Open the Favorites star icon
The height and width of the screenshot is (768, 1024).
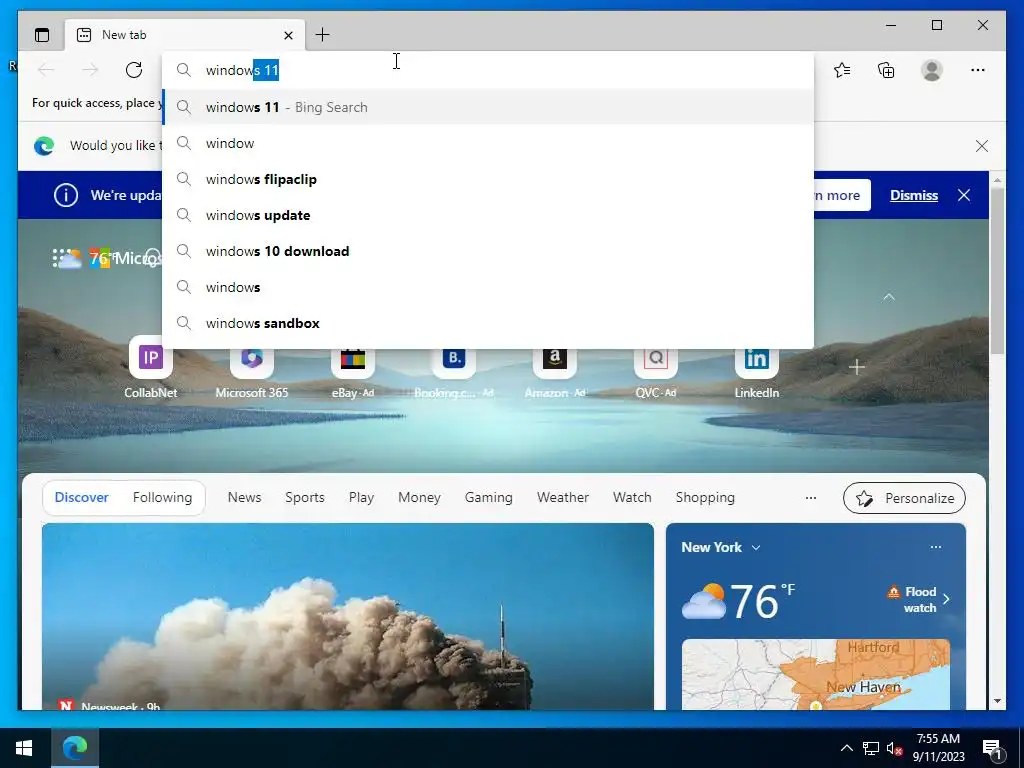[842, 70]
